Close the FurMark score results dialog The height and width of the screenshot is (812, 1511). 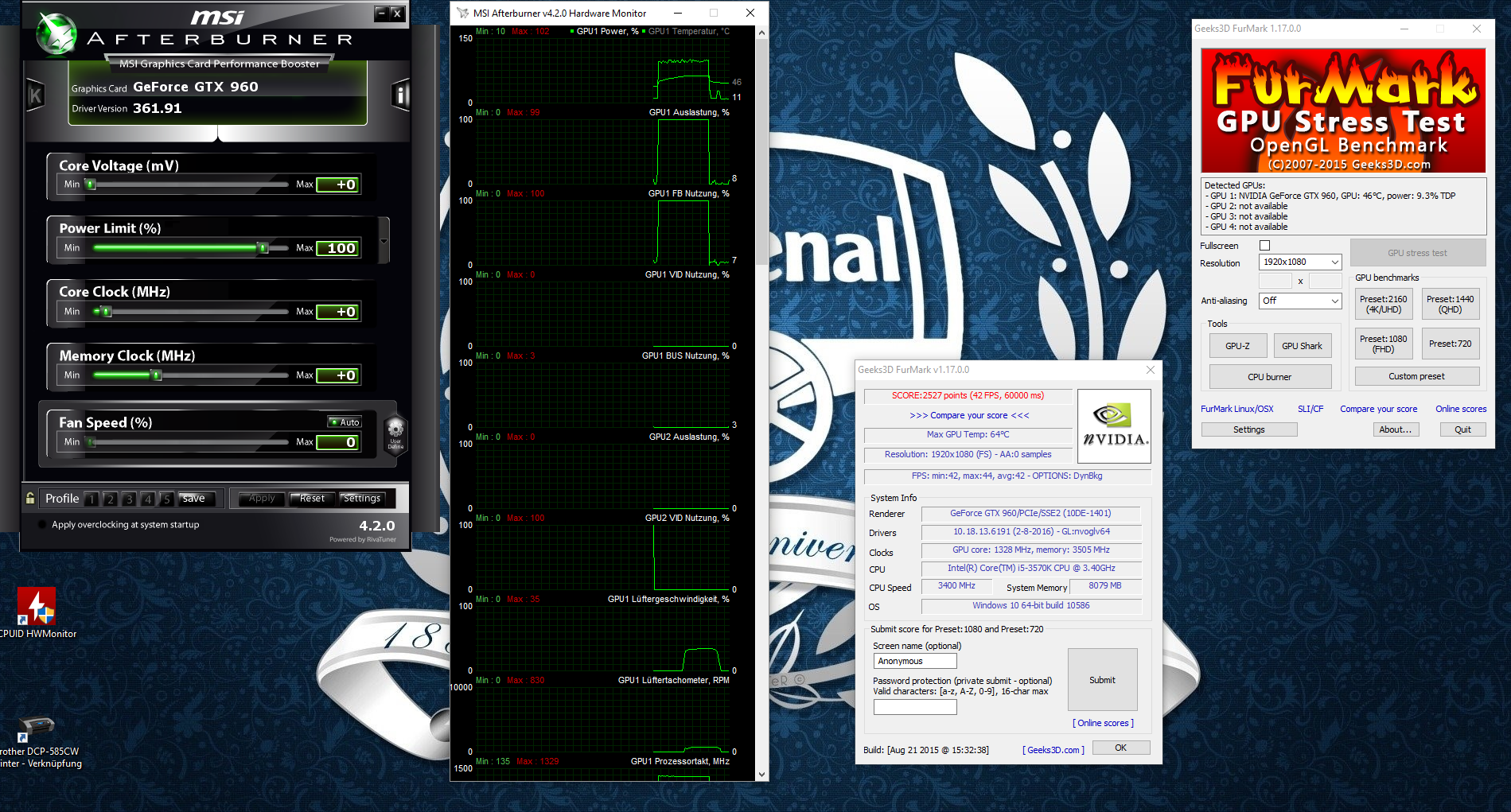pyautogui.click(x=1150, y=370)
